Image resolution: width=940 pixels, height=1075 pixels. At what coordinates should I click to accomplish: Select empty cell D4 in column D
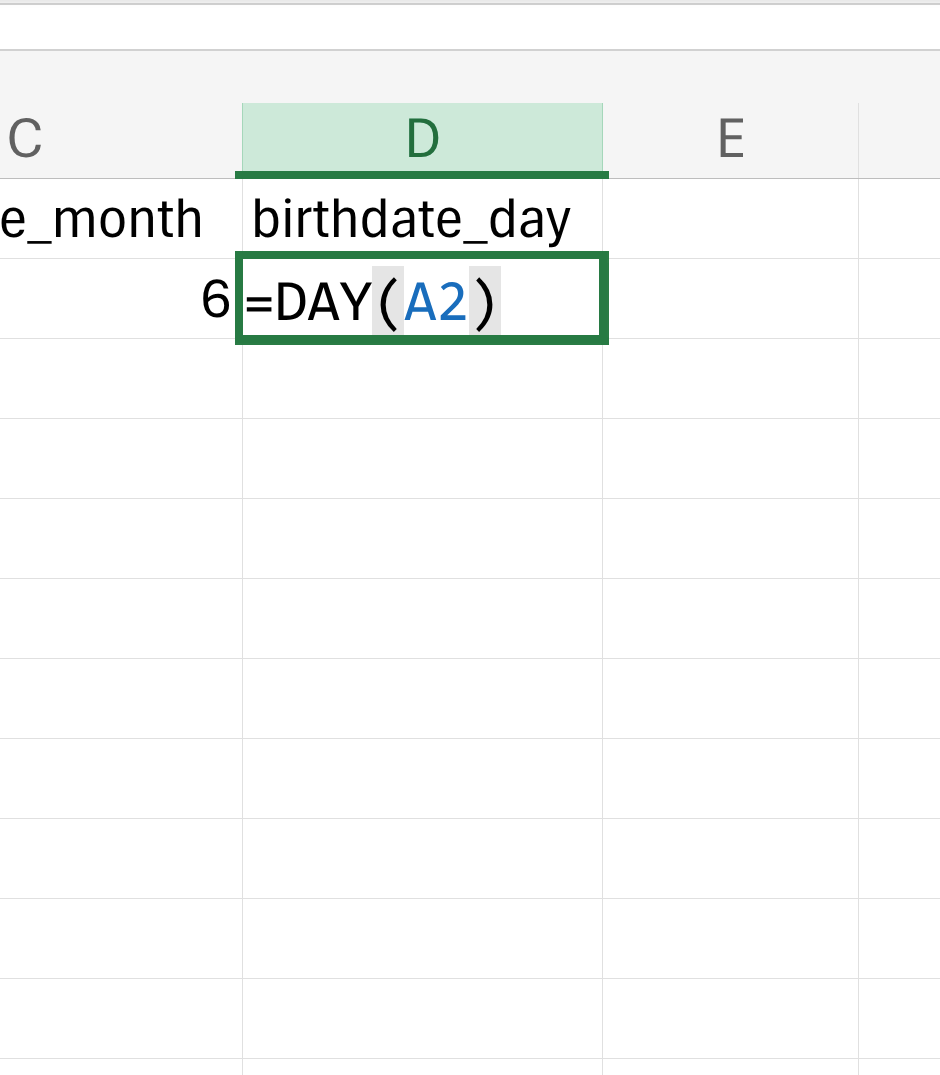coord(422,459)
